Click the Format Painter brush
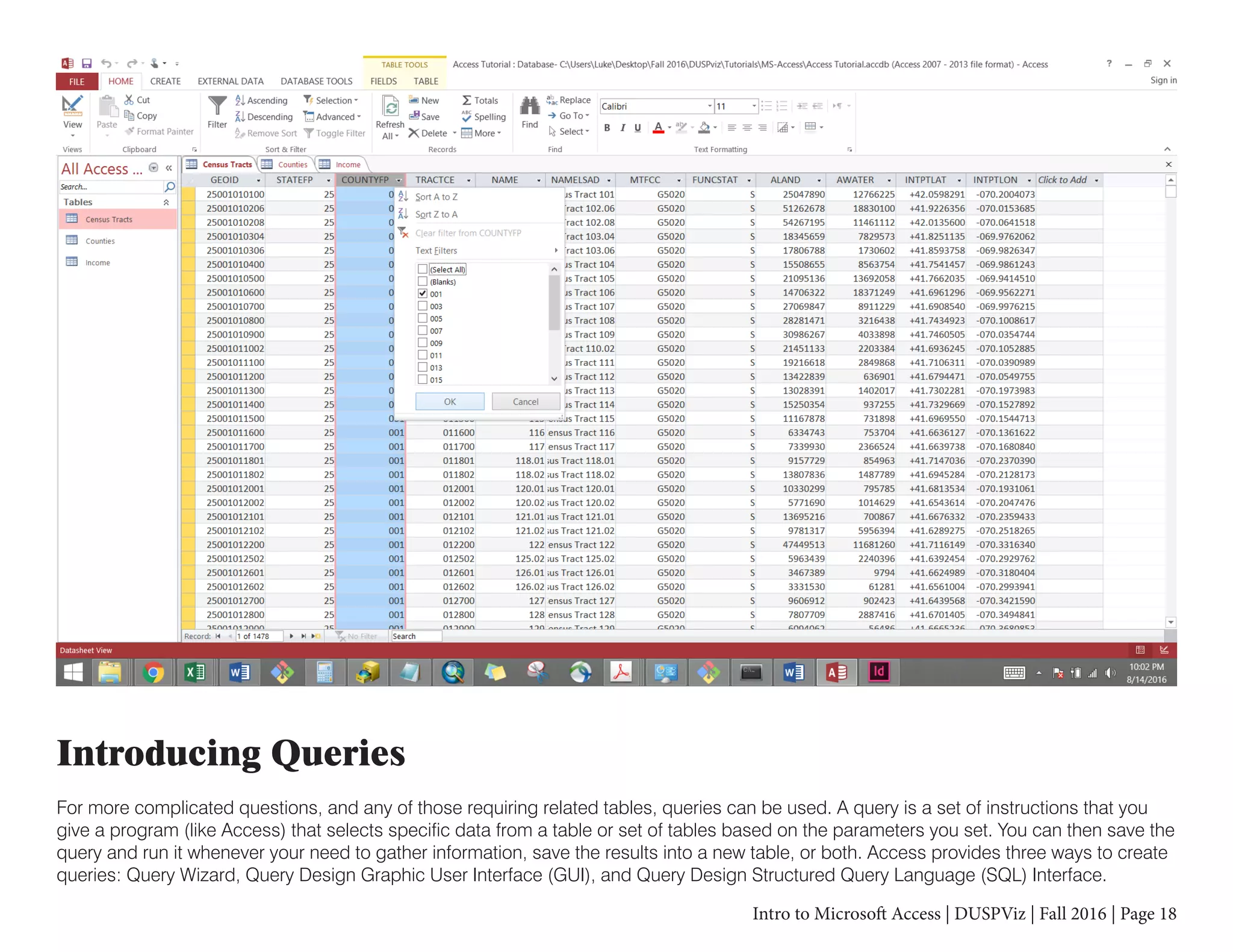The image size is (1233, 952). click(129, 131)
